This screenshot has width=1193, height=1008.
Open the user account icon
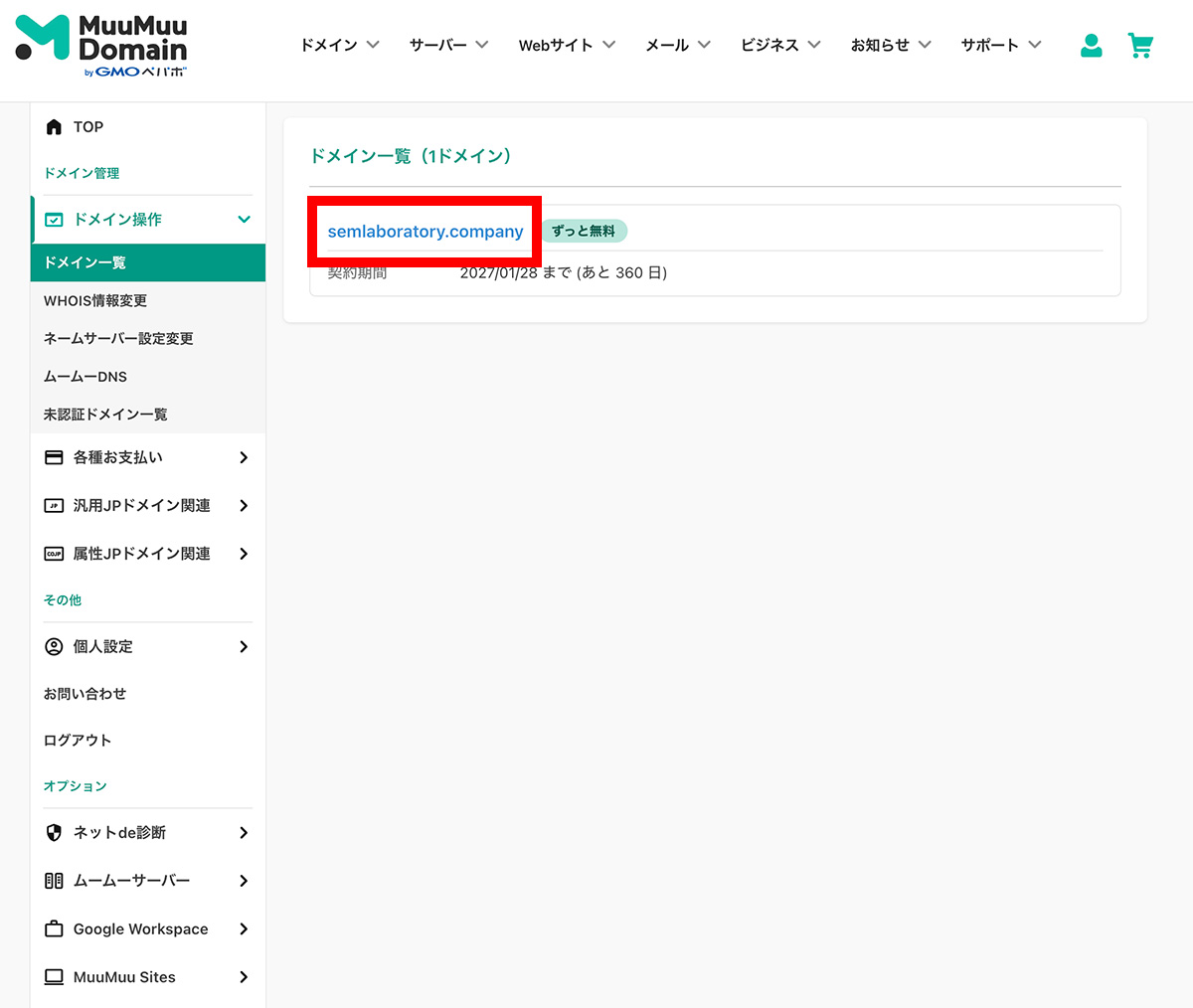pos(1091,46)
